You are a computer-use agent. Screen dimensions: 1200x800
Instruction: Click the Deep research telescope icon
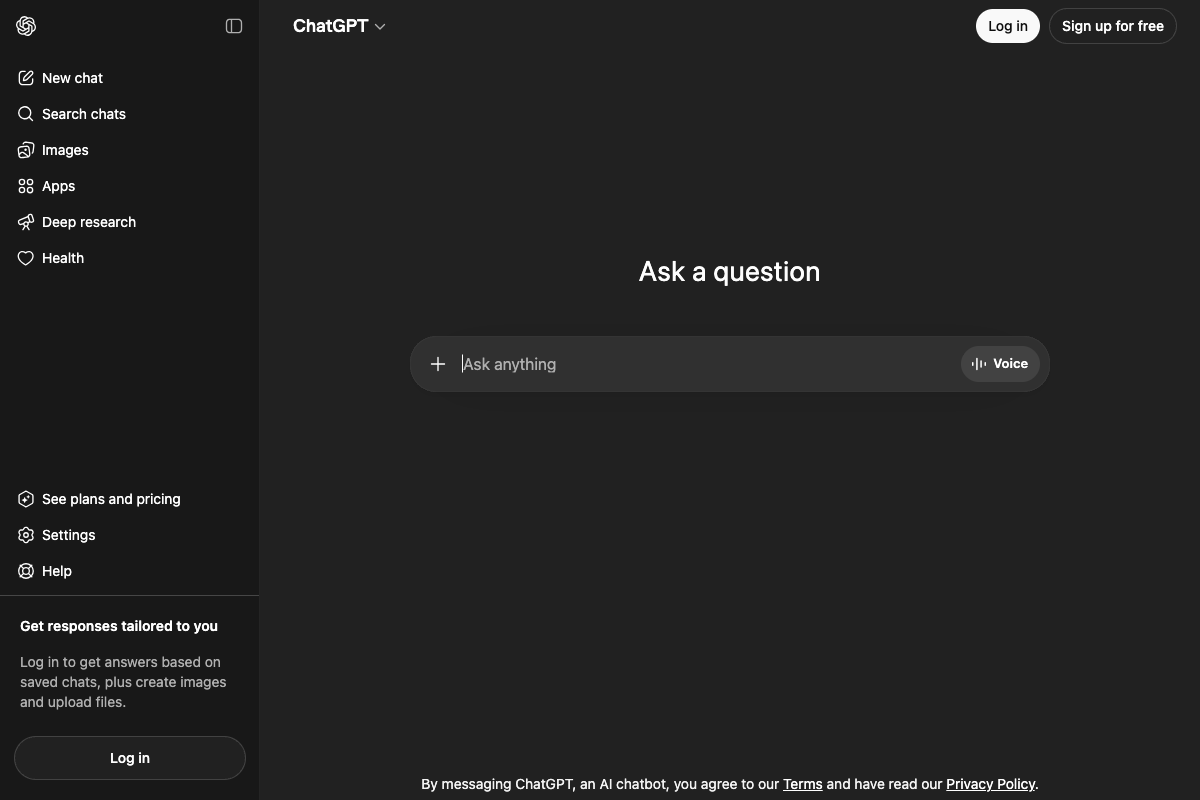(x=26, y=222)
